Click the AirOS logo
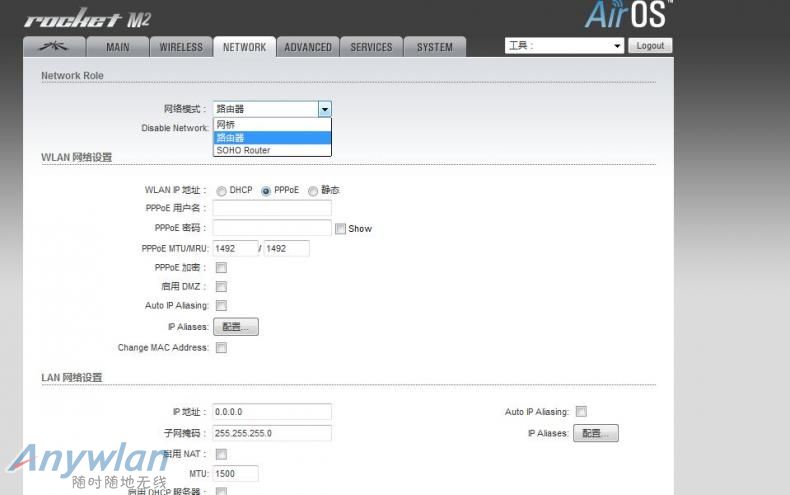The width and height of the screenshot is (790, 495). point(628,14)
